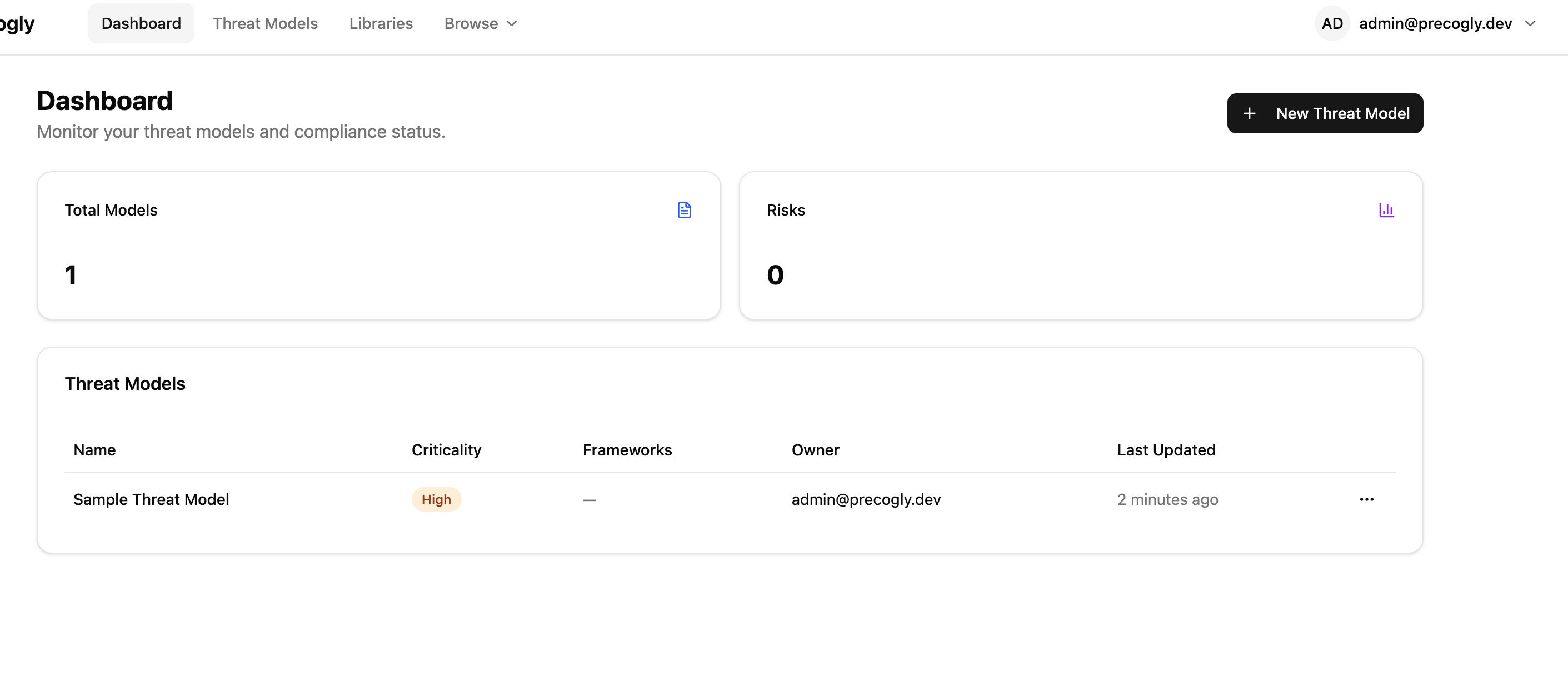
Task: Select the Dashboard tab
Action: click(141, 23)
